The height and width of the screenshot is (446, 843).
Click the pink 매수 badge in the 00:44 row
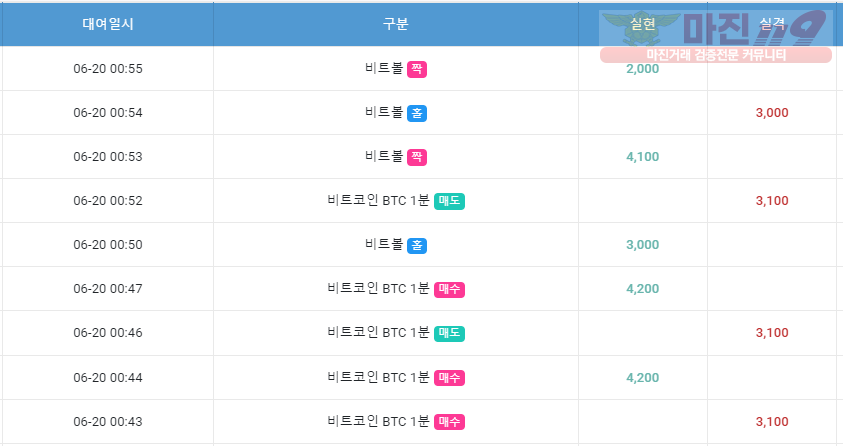pyautogui.click(x=449, y=378)
